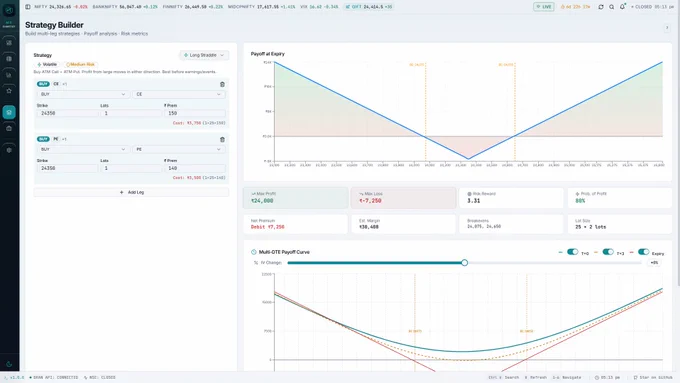This screenshot has height=383, width=680.
Task: Click the BUY badge on CE leg
Action: click(43, 84)
